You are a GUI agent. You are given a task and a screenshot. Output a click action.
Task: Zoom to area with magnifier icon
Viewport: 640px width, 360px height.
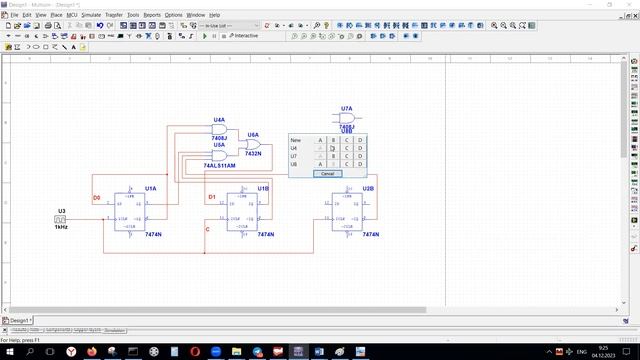(x=513, y=25)
